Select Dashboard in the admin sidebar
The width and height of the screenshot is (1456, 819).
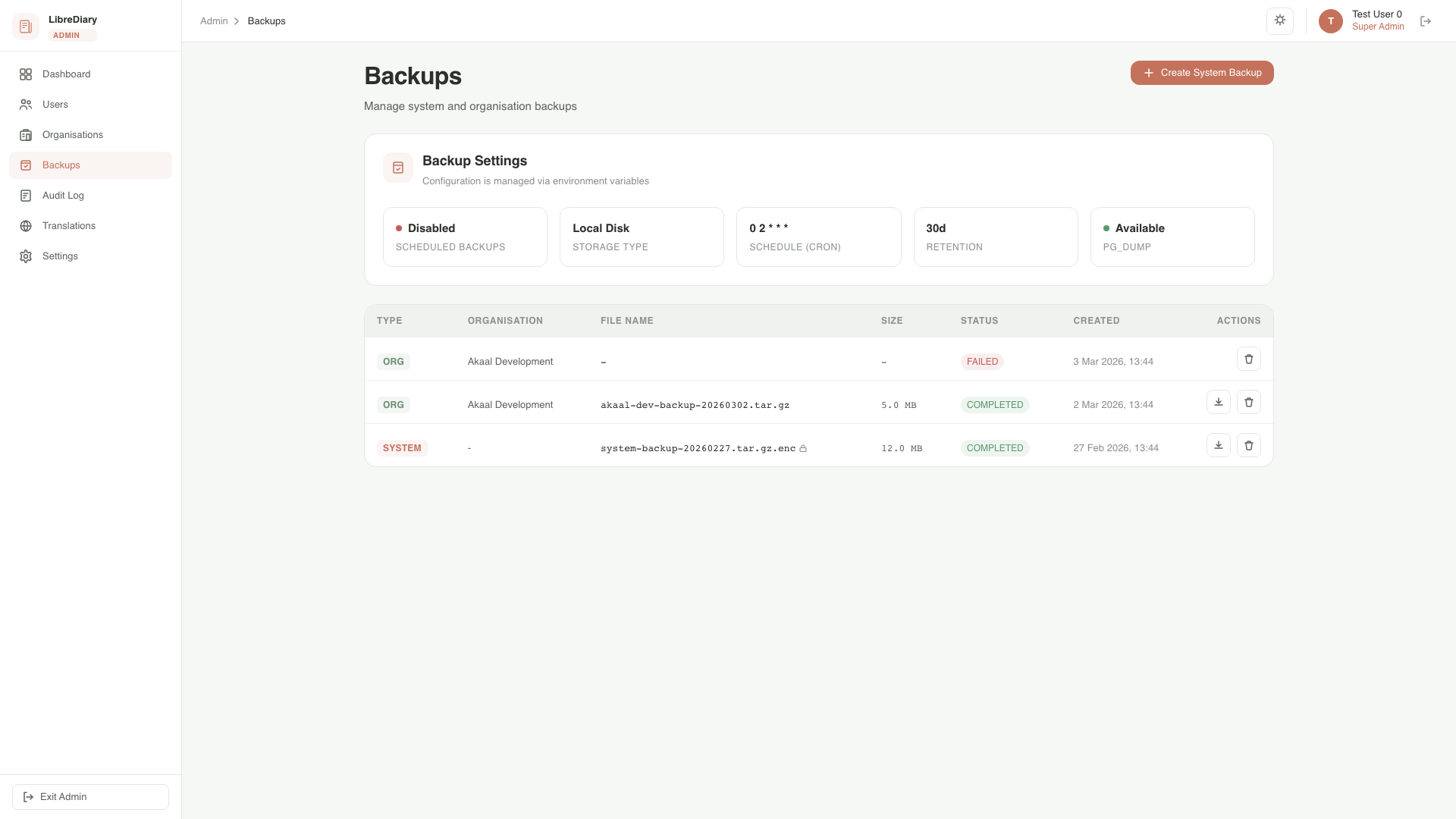67,74
